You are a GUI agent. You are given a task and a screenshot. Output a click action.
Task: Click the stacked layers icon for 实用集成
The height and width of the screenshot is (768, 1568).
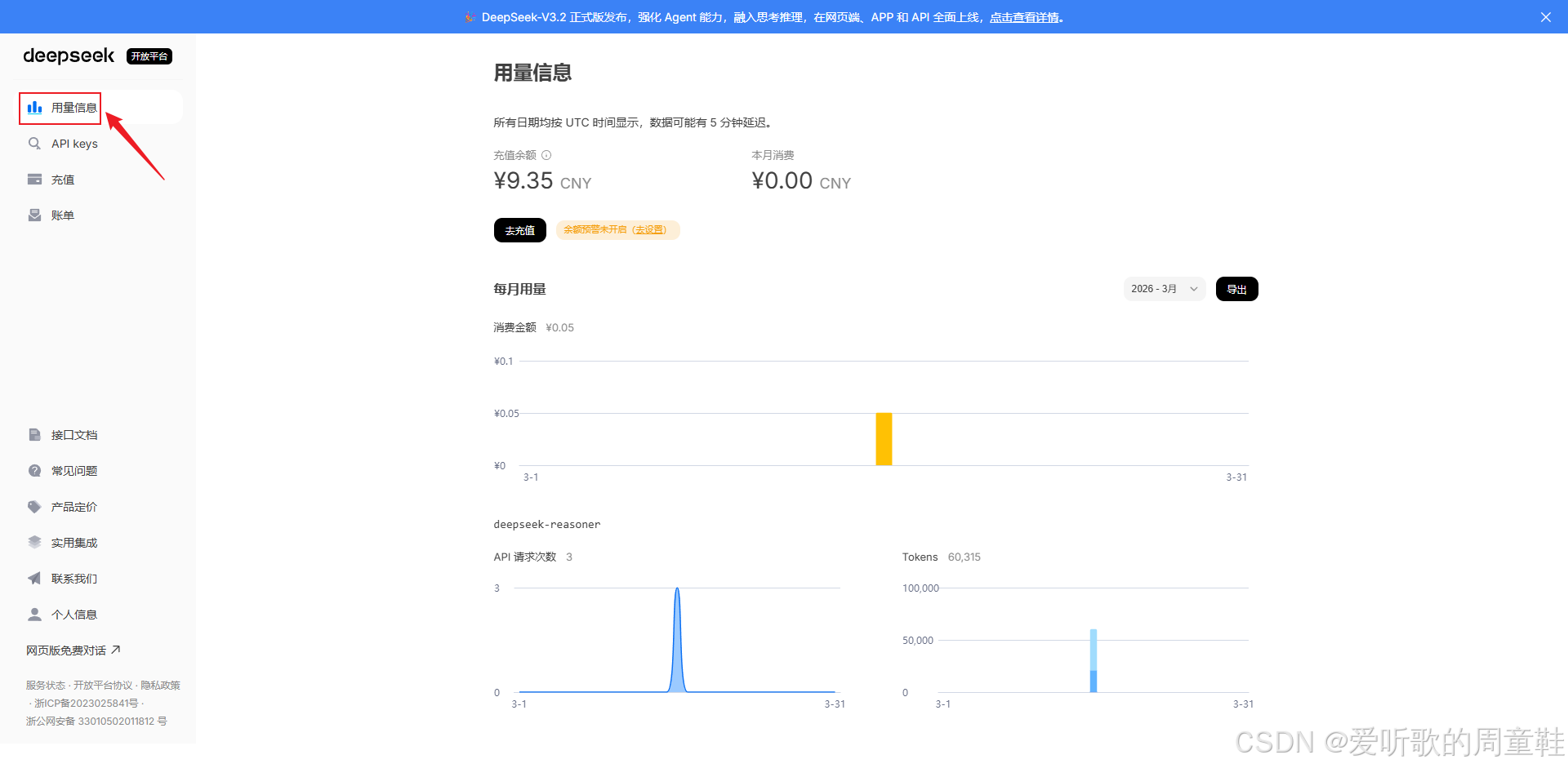click(x=34, y=543)
